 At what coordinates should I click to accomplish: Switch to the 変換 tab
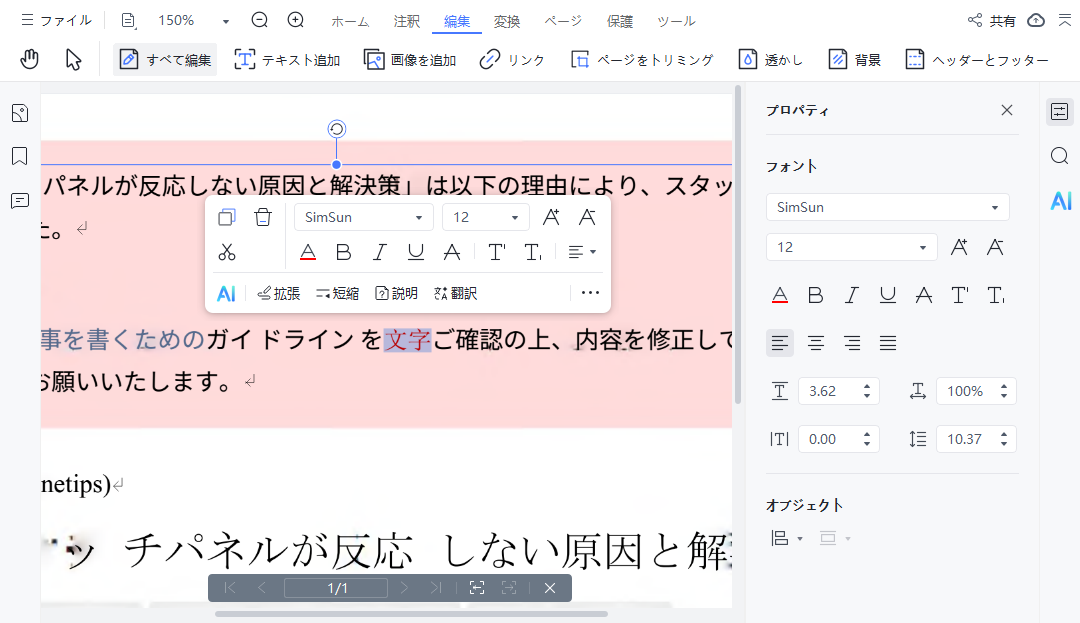(507, 21)
